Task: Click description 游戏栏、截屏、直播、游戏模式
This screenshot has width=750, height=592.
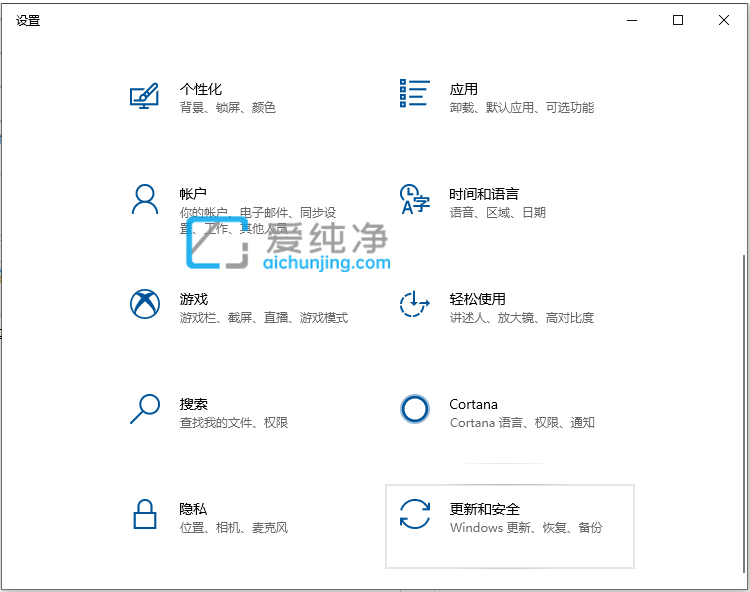Action: (x=264, y=318)
